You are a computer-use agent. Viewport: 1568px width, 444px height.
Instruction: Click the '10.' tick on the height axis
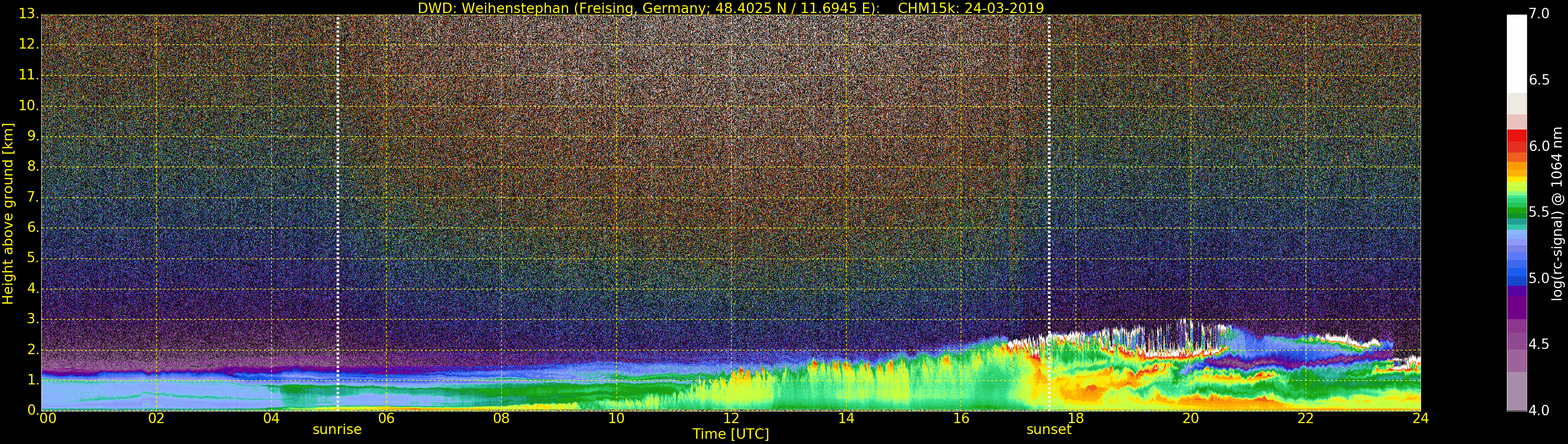point(29,106)
